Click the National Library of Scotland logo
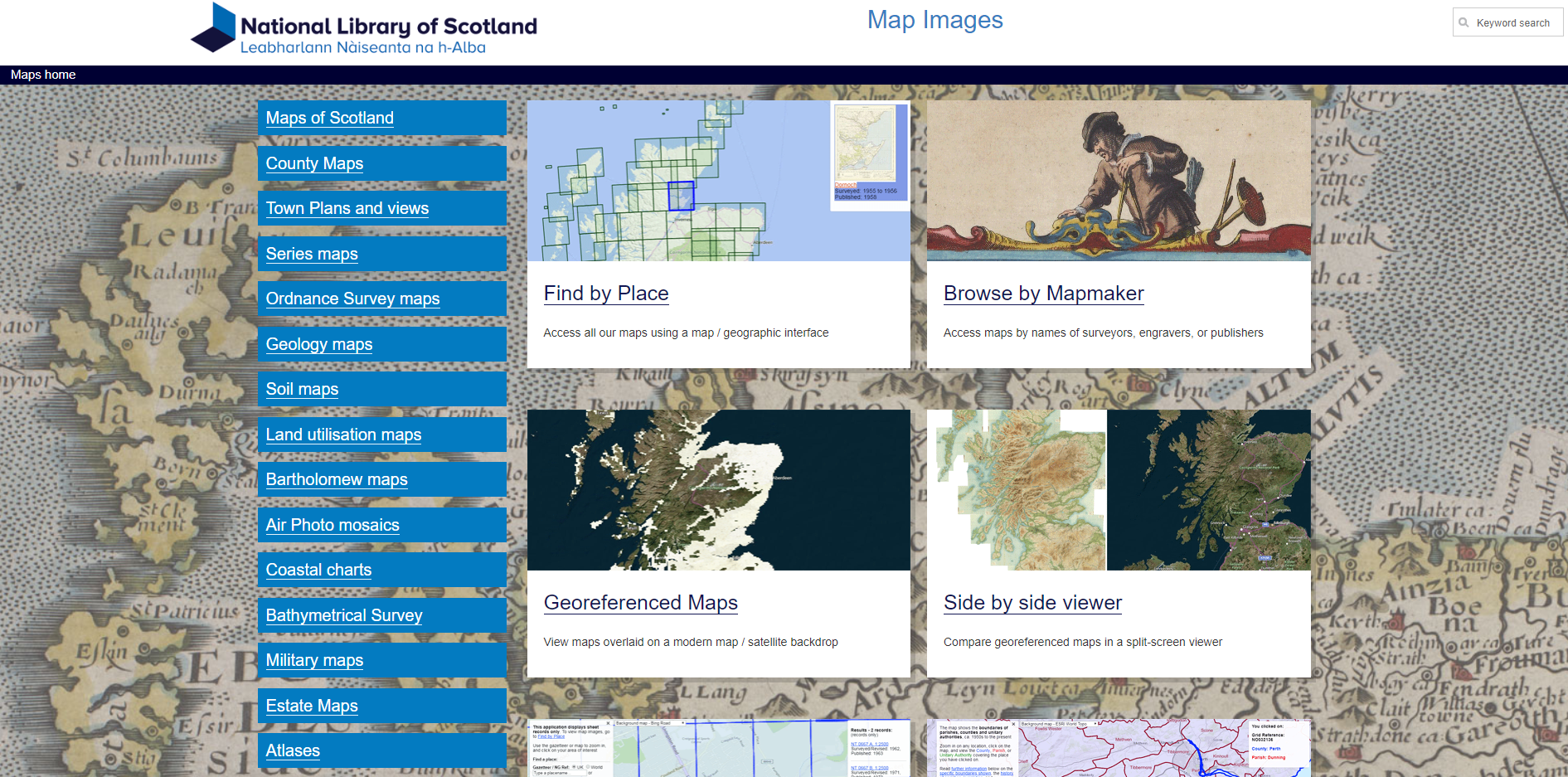 364,29
